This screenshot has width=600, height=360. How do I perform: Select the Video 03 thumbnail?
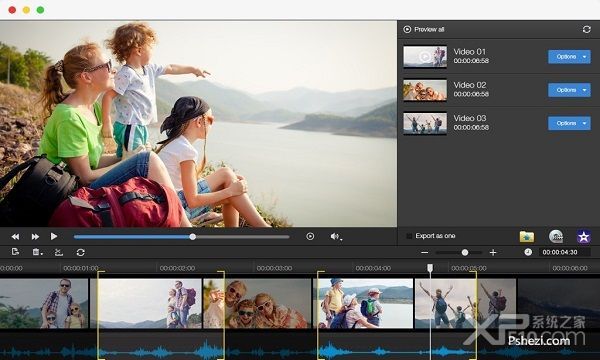point(425,123)
